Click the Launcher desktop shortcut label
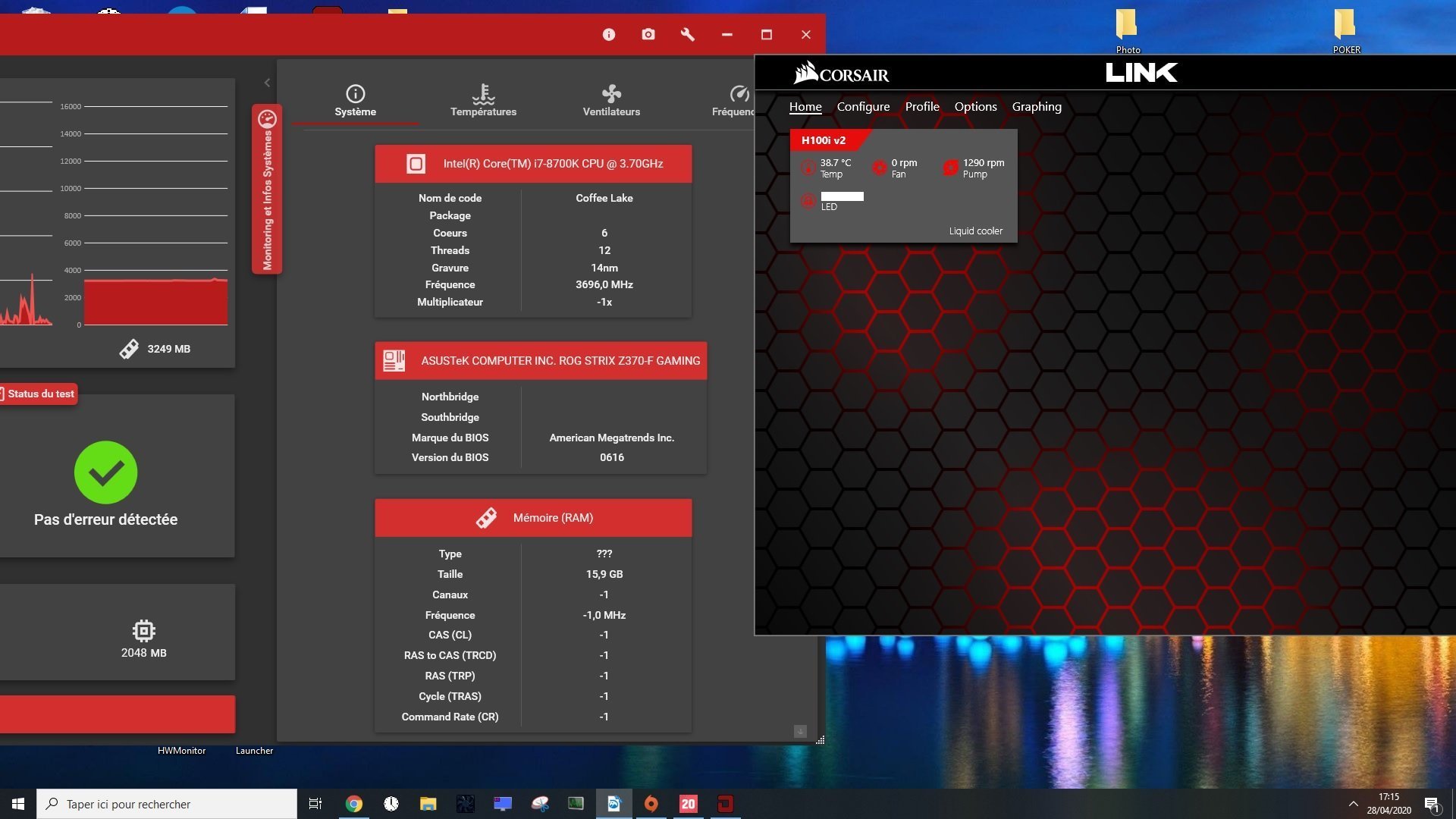Image resolution: width=1456 pixels, height=819 pixels. click(x=254, y=751)
